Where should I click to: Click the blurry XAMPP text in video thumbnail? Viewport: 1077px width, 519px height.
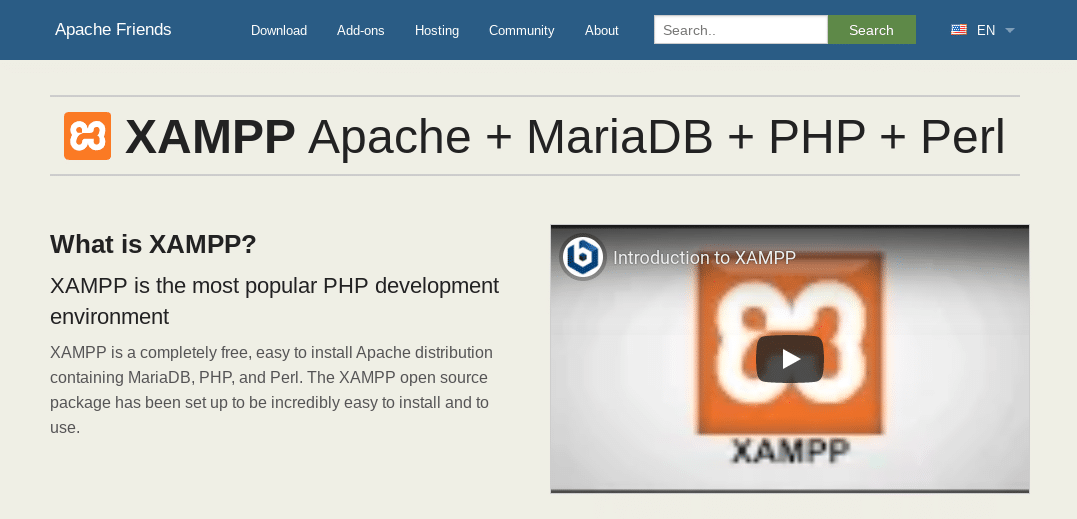(790, 452)
